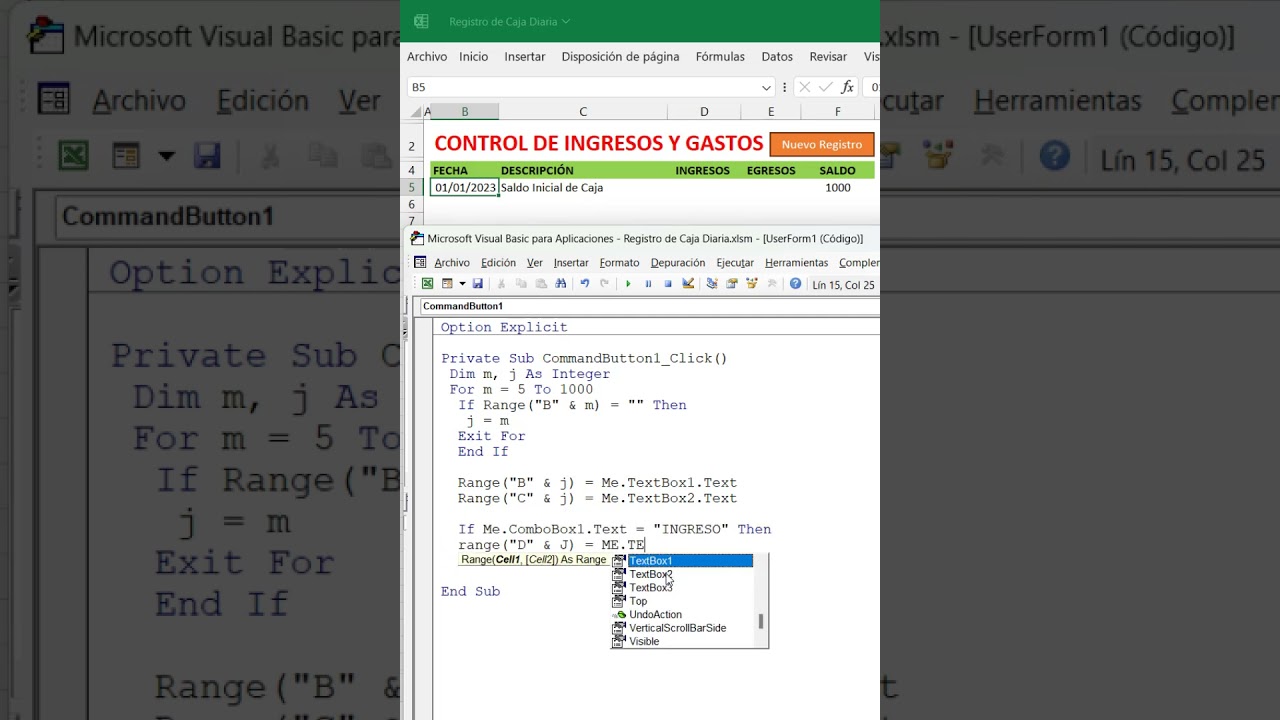This screenshot has width=1280, height=720.
Task: Click the Cut scissors icon in VBA toolbar
Action: pyautogui.click(x=501, y=284)
